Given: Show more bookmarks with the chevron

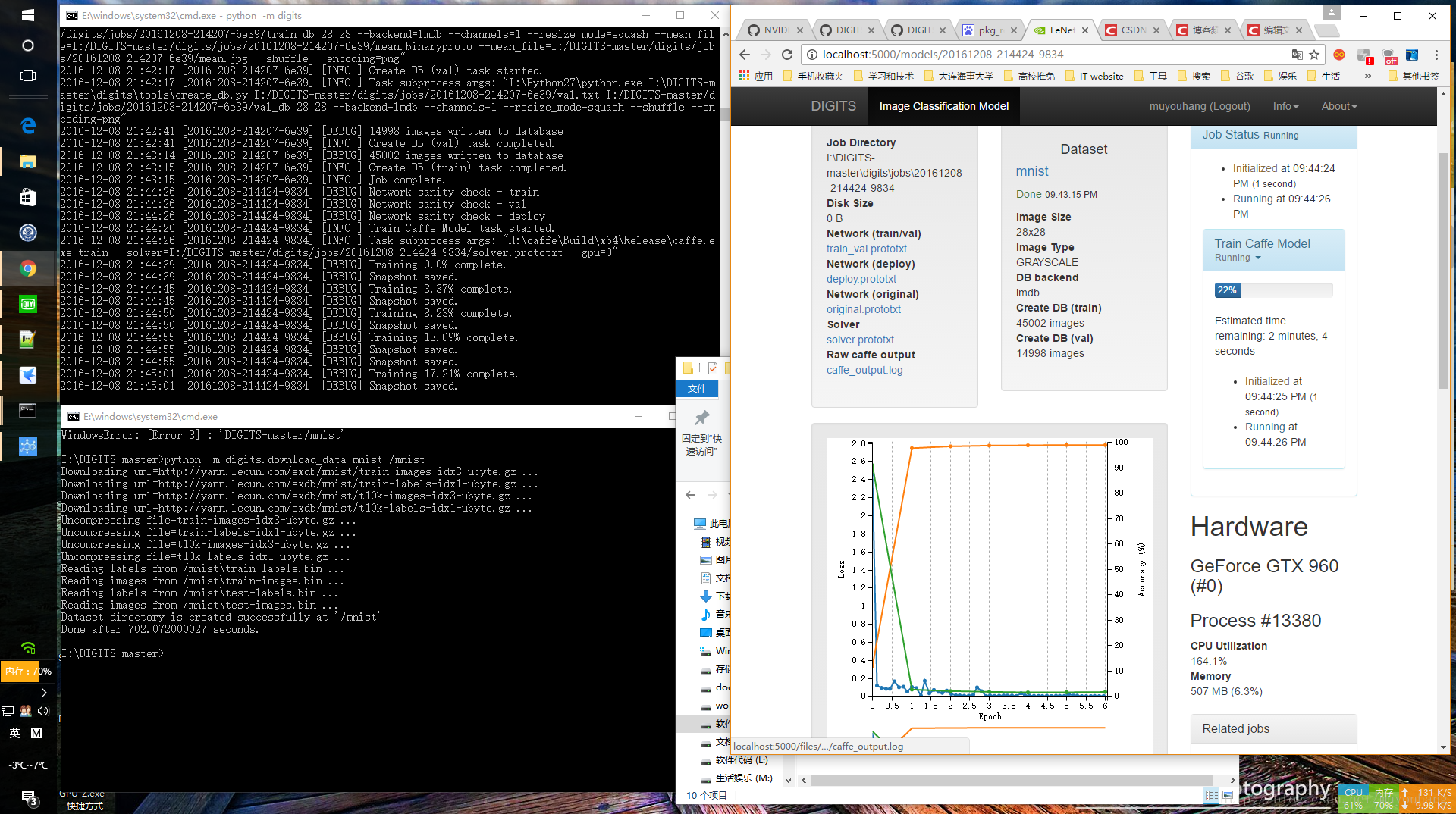Looking at the screenshot, I should point(1368,76).
